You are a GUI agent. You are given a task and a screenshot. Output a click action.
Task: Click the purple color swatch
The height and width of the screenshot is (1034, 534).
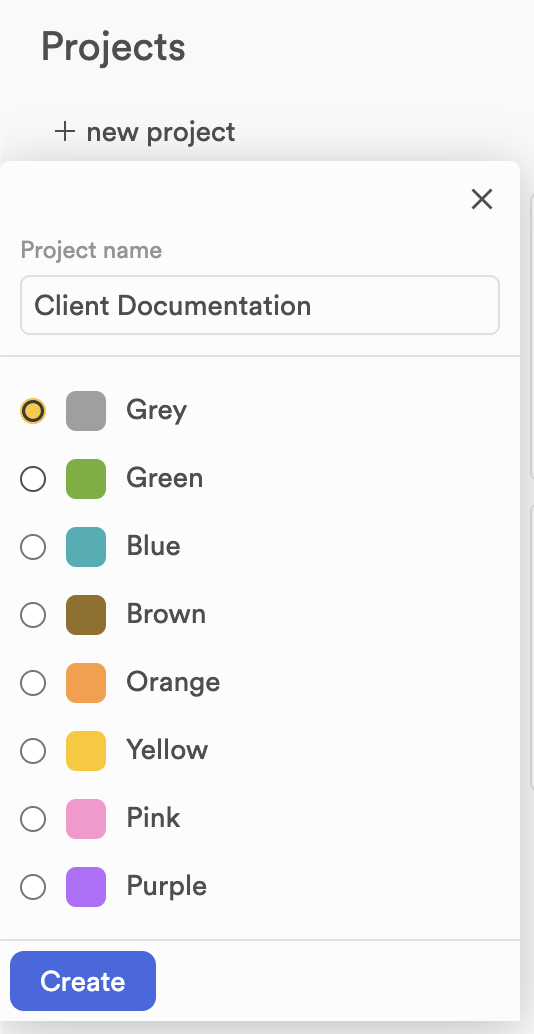(86, 887)
